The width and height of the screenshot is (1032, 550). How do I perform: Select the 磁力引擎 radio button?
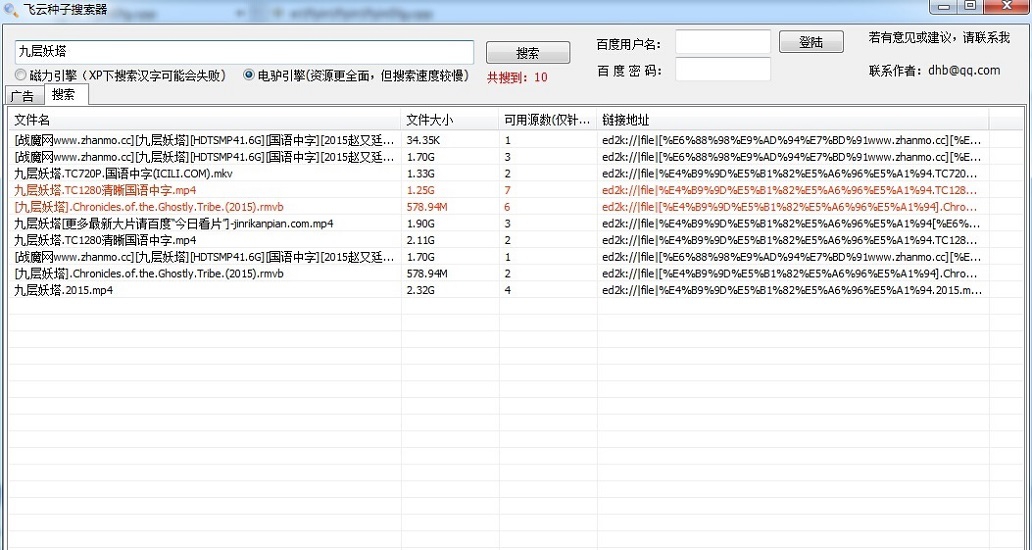click(21, 75)
